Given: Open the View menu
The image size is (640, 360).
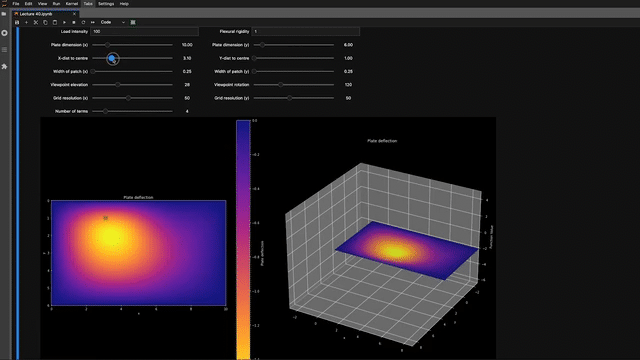Looking at the screenshot, I should tap(42, 4).
